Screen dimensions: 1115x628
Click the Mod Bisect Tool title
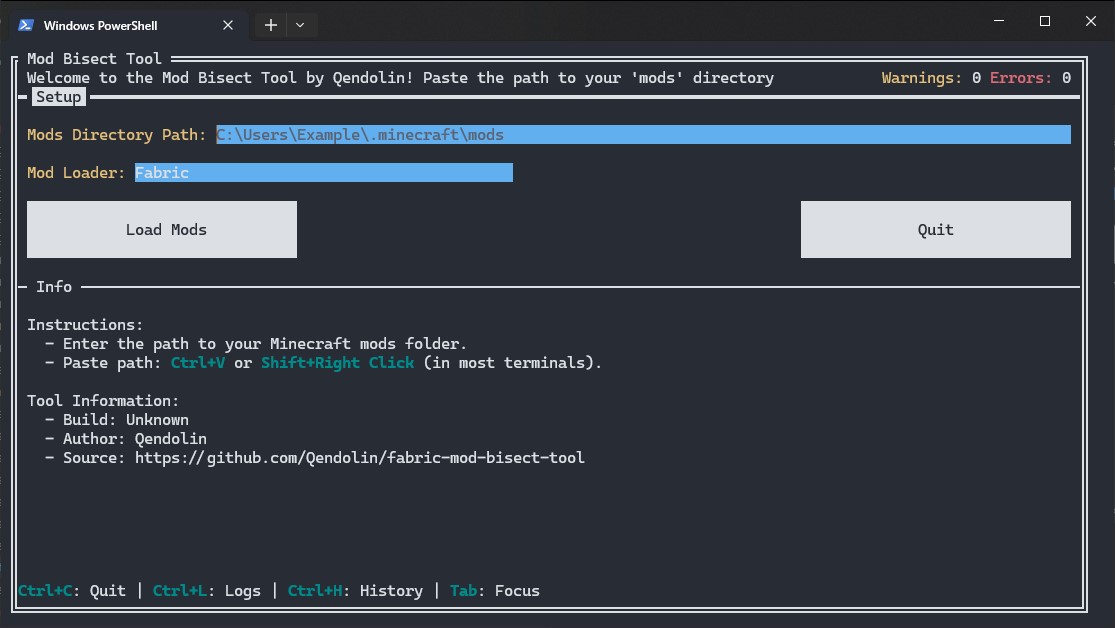point(95,58)
